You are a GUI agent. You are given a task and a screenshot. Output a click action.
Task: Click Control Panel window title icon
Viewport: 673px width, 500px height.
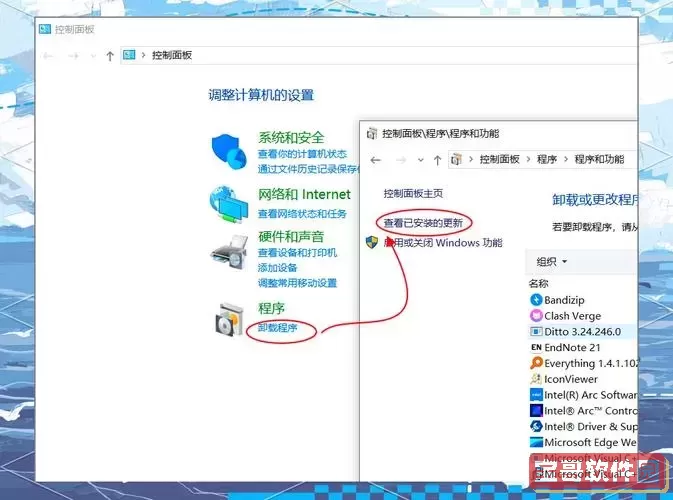coord(45,29)
